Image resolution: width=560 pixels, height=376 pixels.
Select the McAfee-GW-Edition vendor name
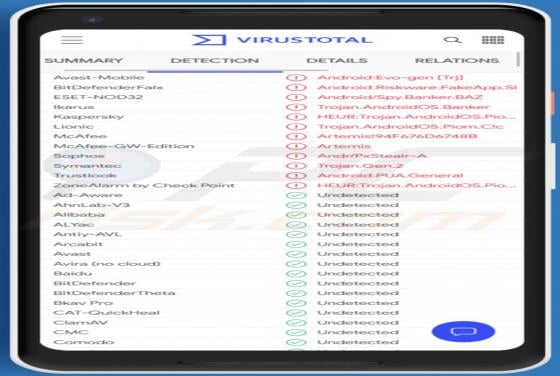tap(124, 146)
